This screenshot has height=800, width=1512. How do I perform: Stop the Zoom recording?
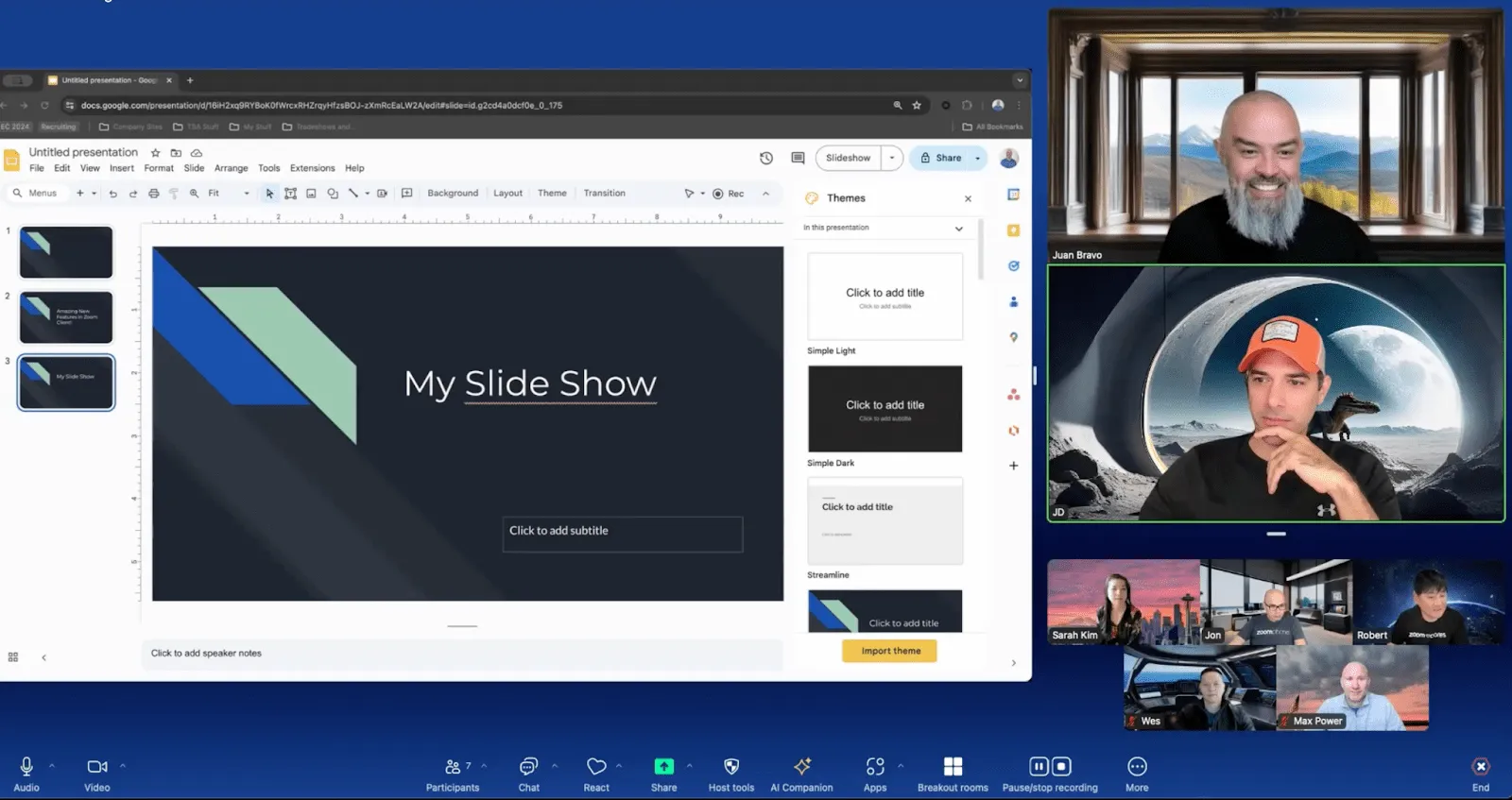tap(1061, 766)
